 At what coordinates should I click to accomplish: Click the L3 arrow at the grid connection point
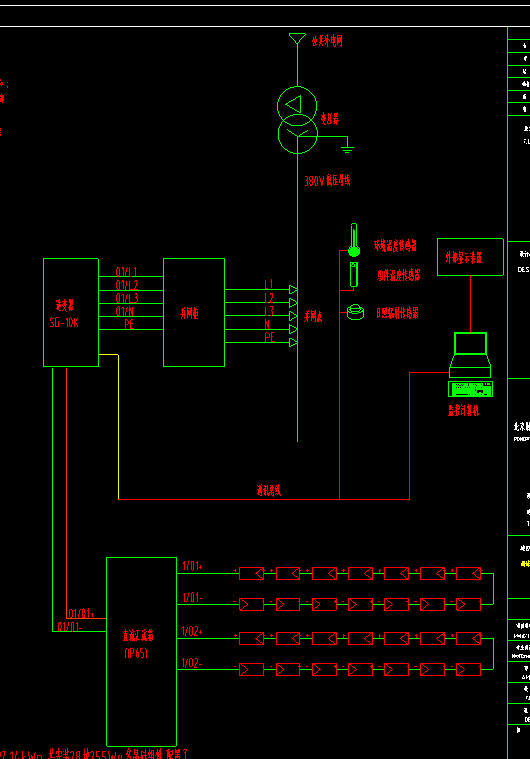click(x=293, y=316)
